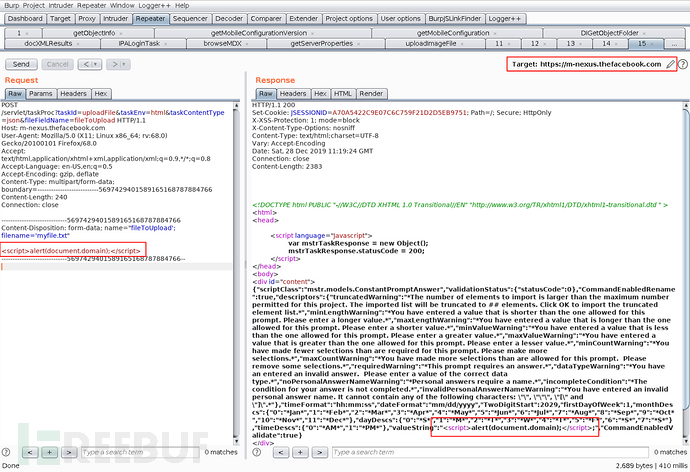Screen dimensions: 690x472
Task: Open the Logger++ menu
Action: (x=154, y=6)
